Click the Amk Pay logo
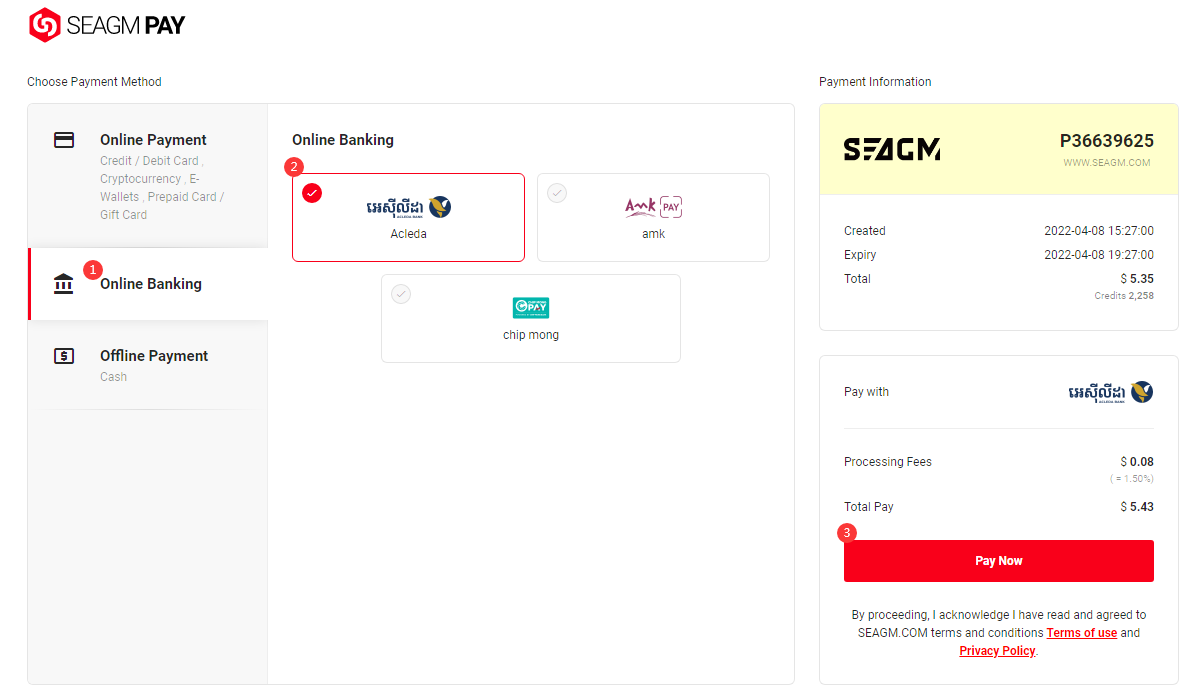The width and height of the screenshot is (1186, 699). coord(654,207)
